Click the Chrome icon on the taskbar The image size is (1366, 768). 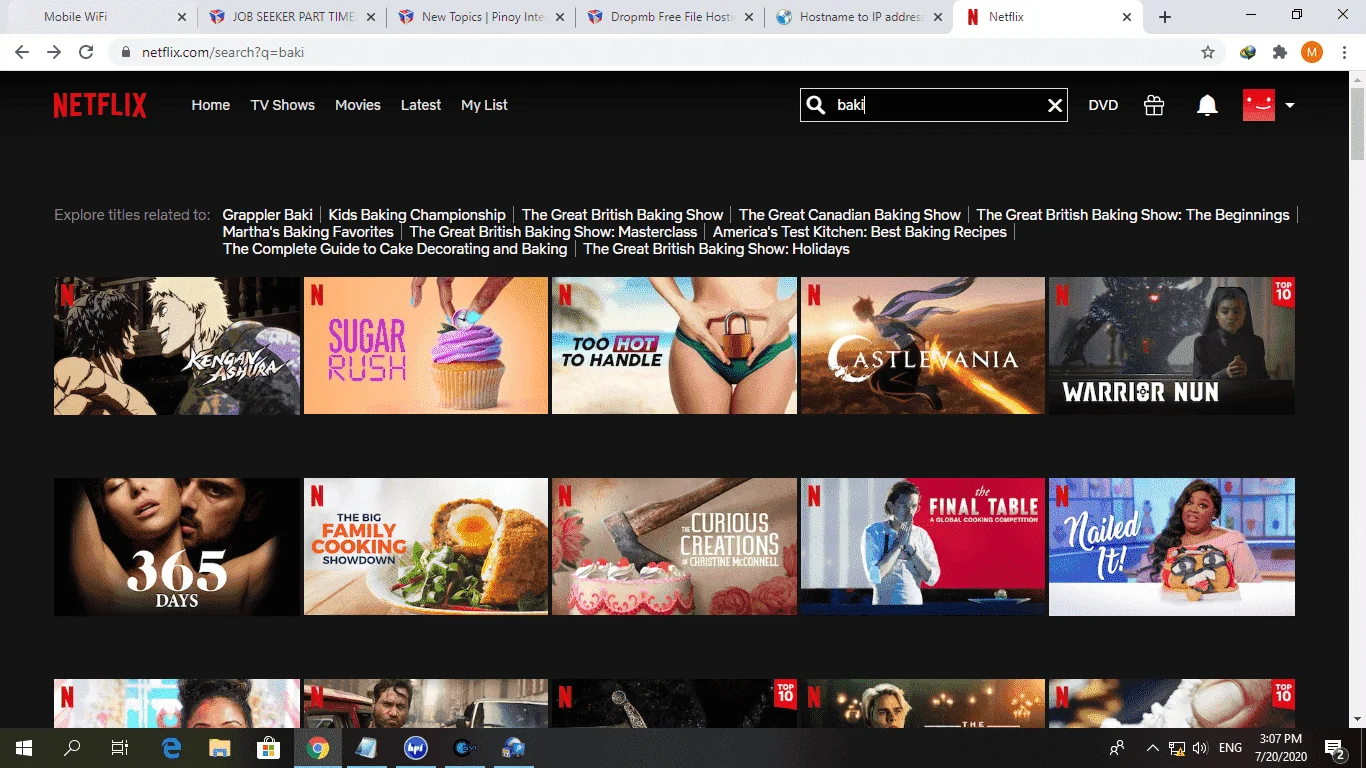pos(318,748)
